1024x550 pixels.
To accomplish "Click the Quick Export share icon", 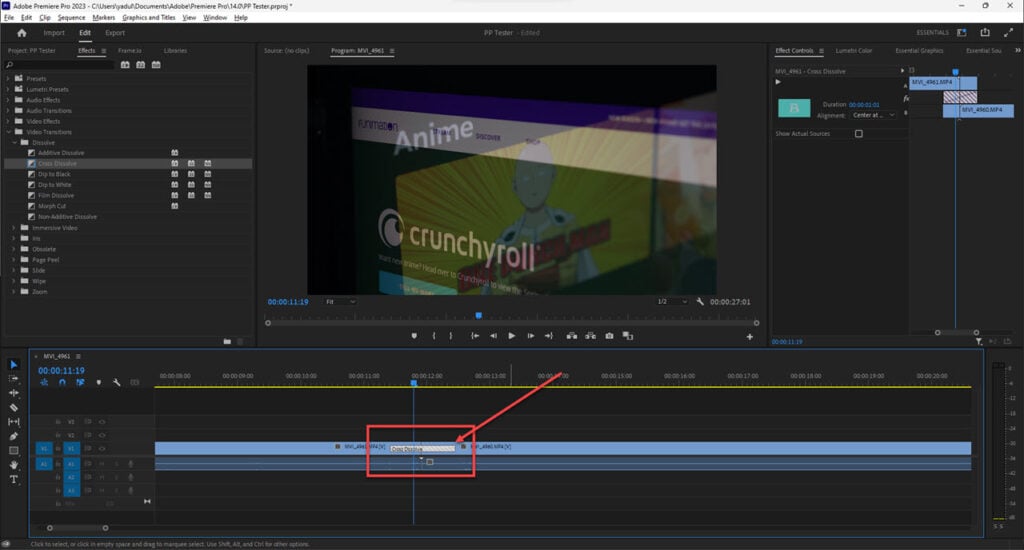I will pos(985,33).
